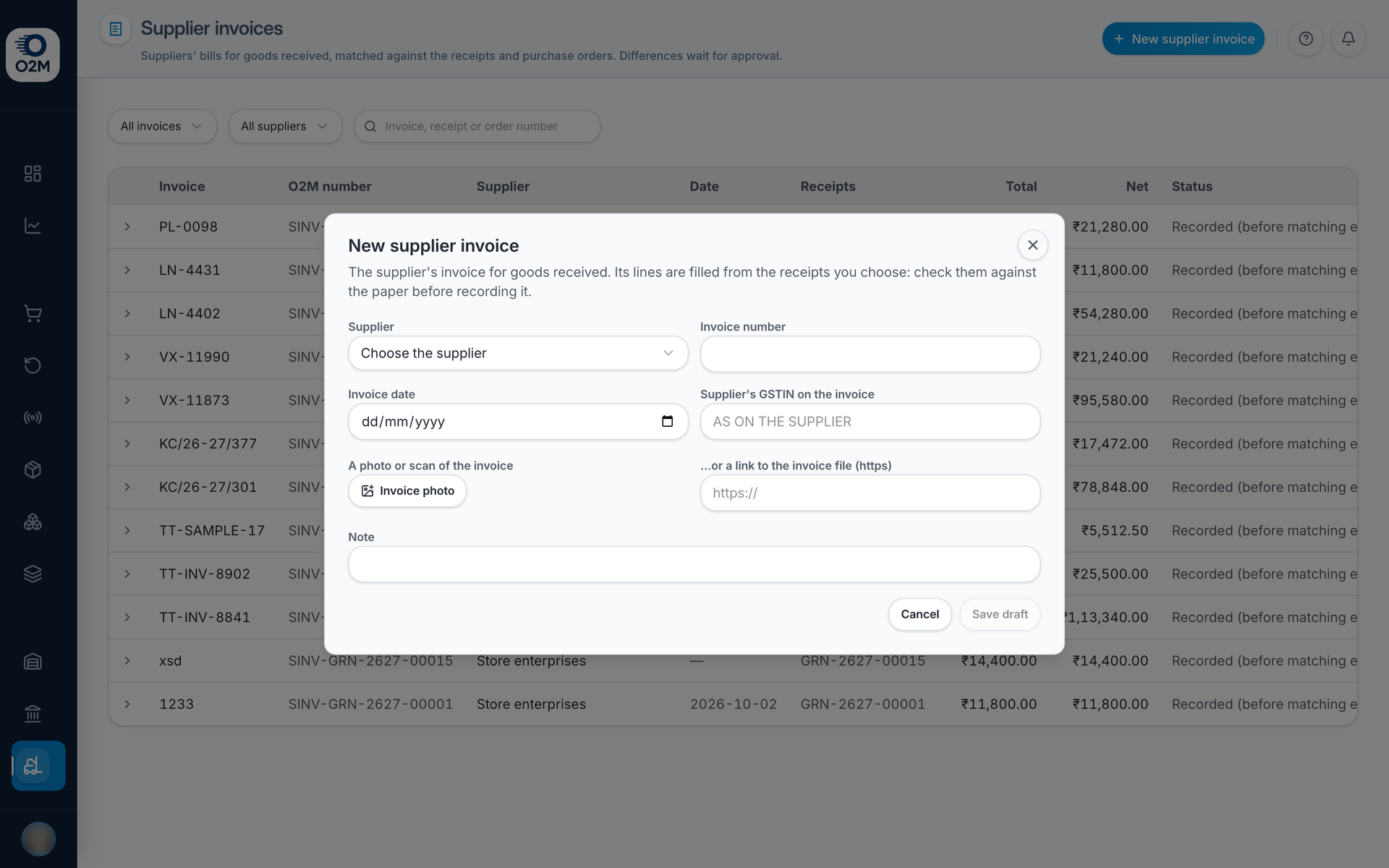Open the analytics line chart icon
The height and width of the screenshot is (868, 1389).
pos(33,226)
